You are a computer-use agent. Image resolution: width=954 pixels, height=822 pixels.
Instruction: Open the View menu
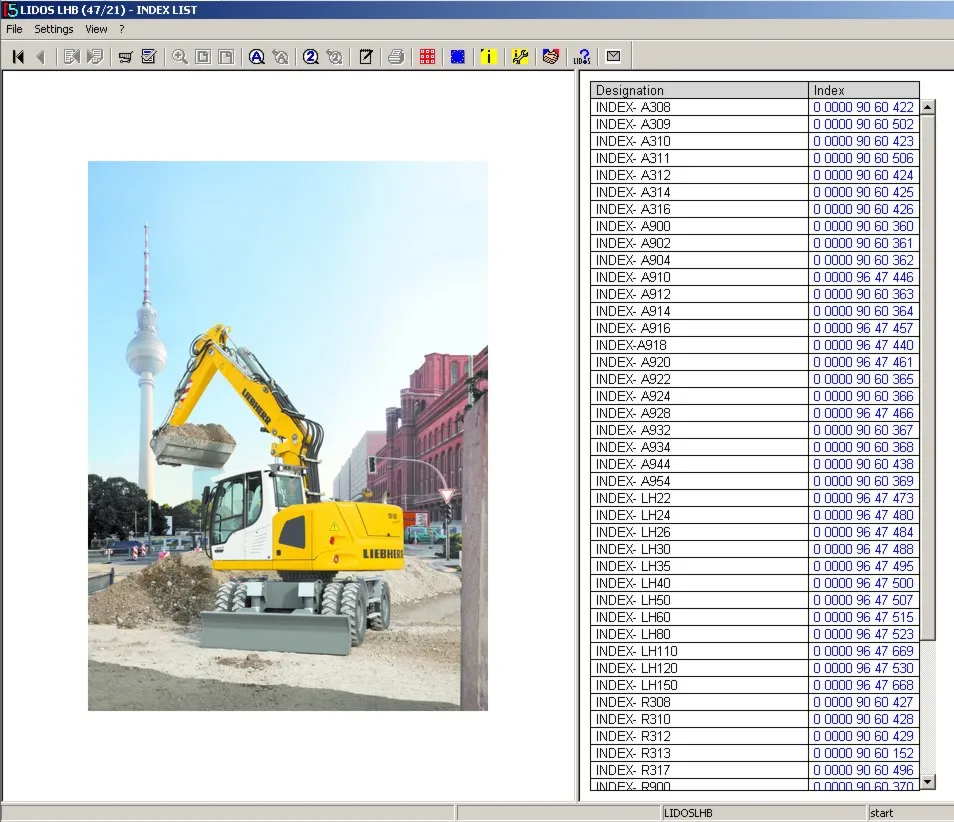[96, 29]
